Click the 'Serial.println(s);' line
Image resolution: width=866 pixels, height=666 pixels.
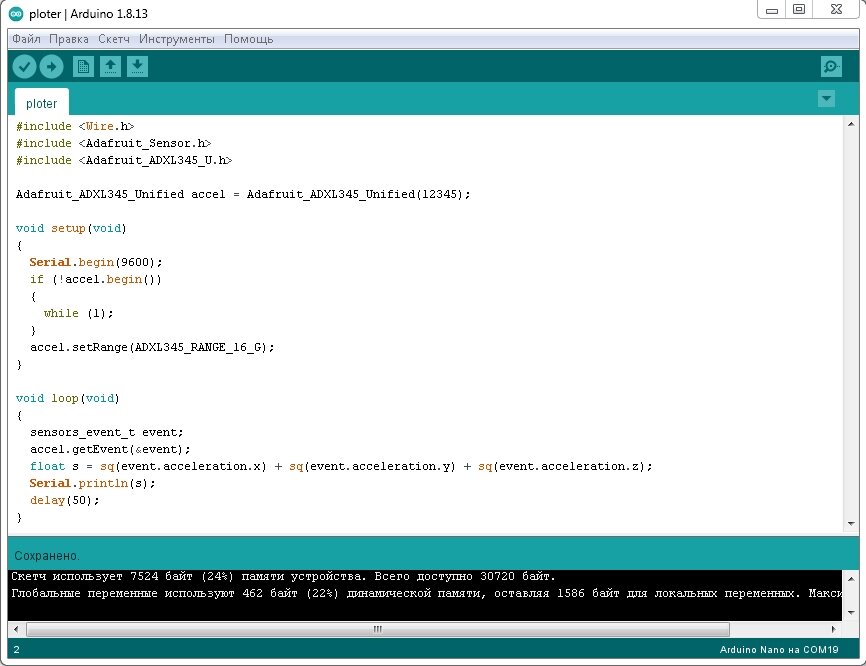(93, 484)
